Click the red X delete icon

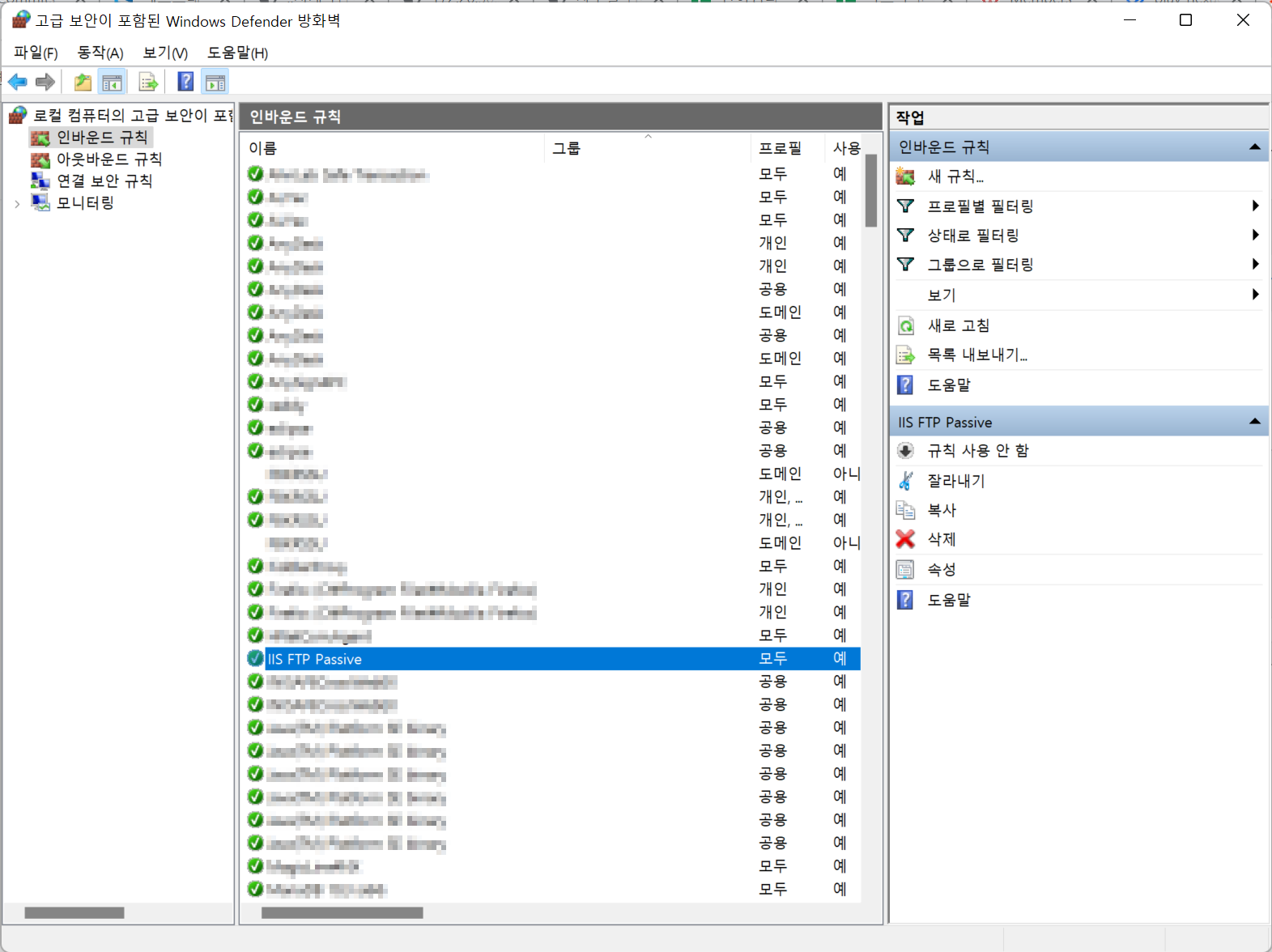click(906, 539)
